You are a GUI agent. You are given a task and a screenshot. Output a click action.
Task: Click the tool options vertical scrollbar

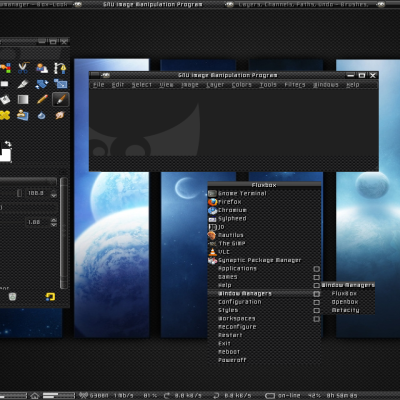click(x=63, y=233)
